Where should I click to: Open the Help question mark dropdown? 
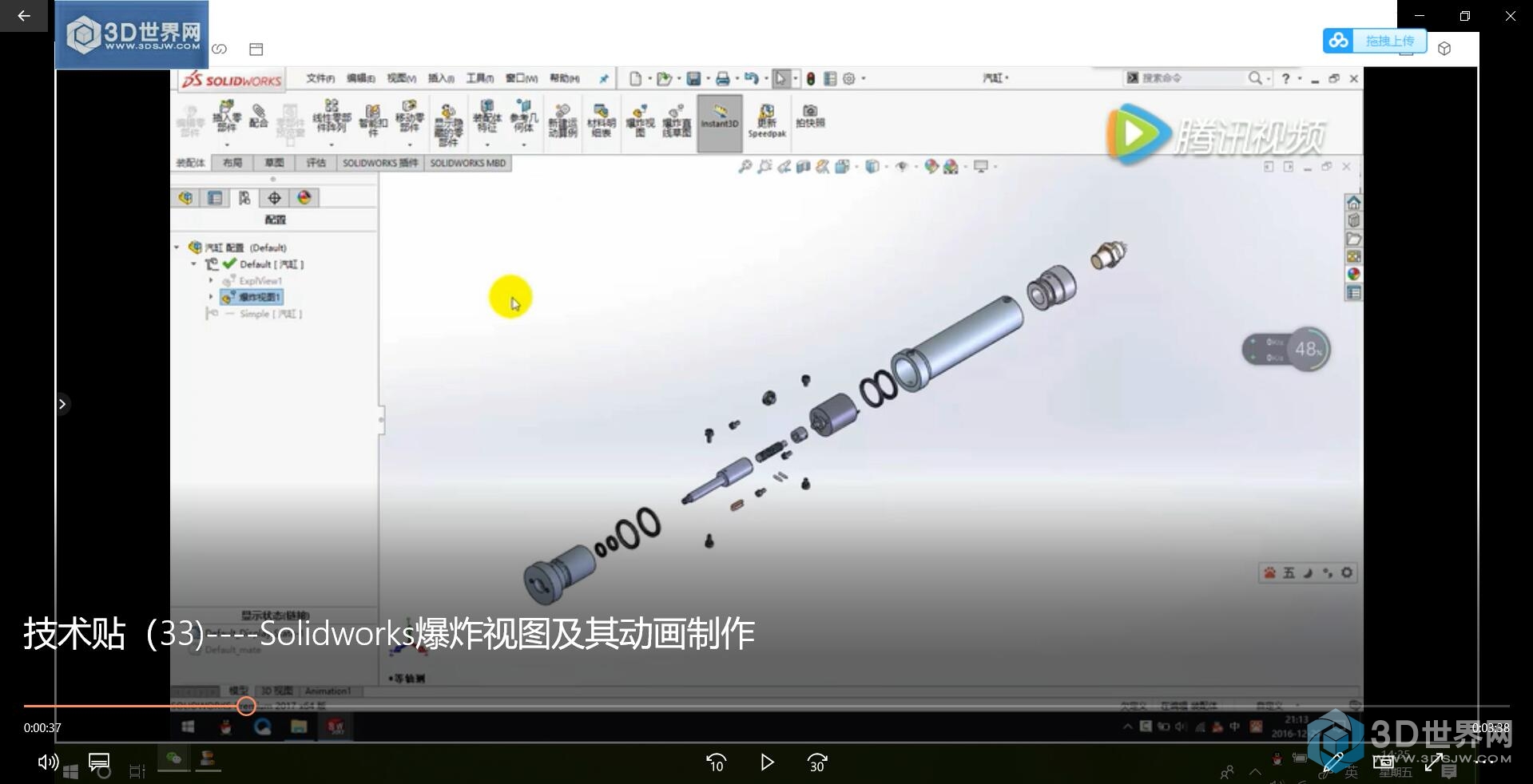pyautogui.click(x=1300, y=78)
